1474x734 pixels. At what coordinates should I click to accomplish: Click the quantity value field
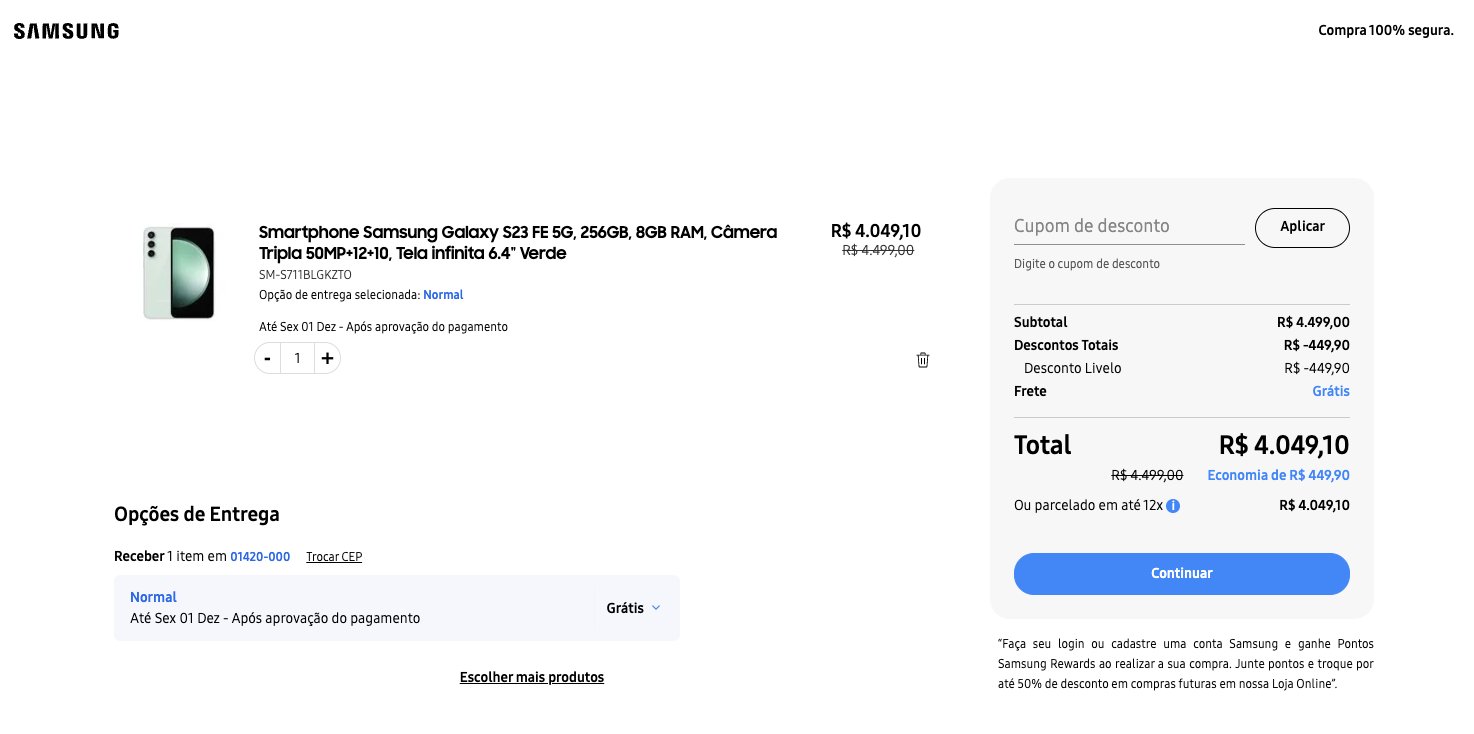(297, 358)
